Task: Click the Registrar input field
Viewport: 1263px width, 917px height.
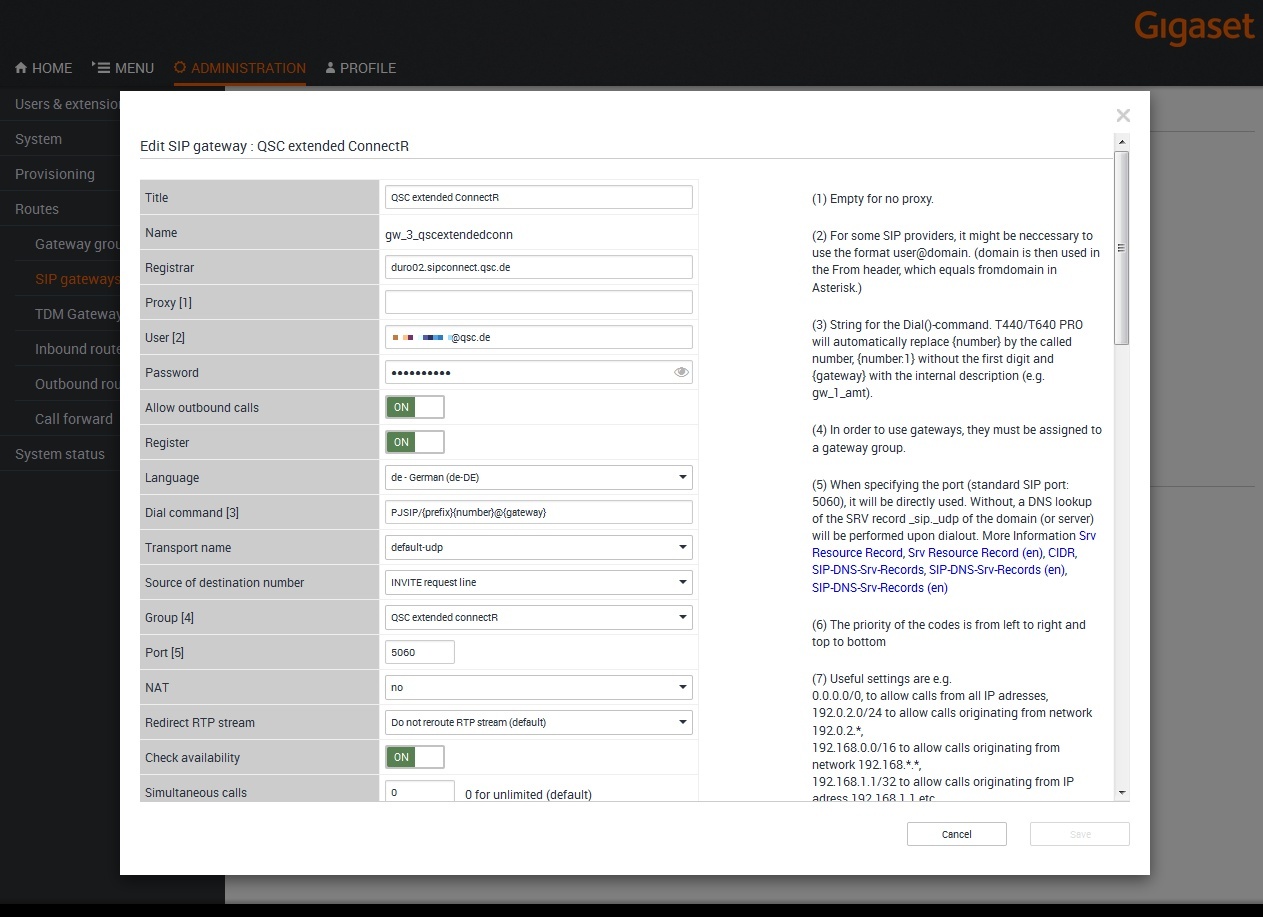Action: (539, 267)
